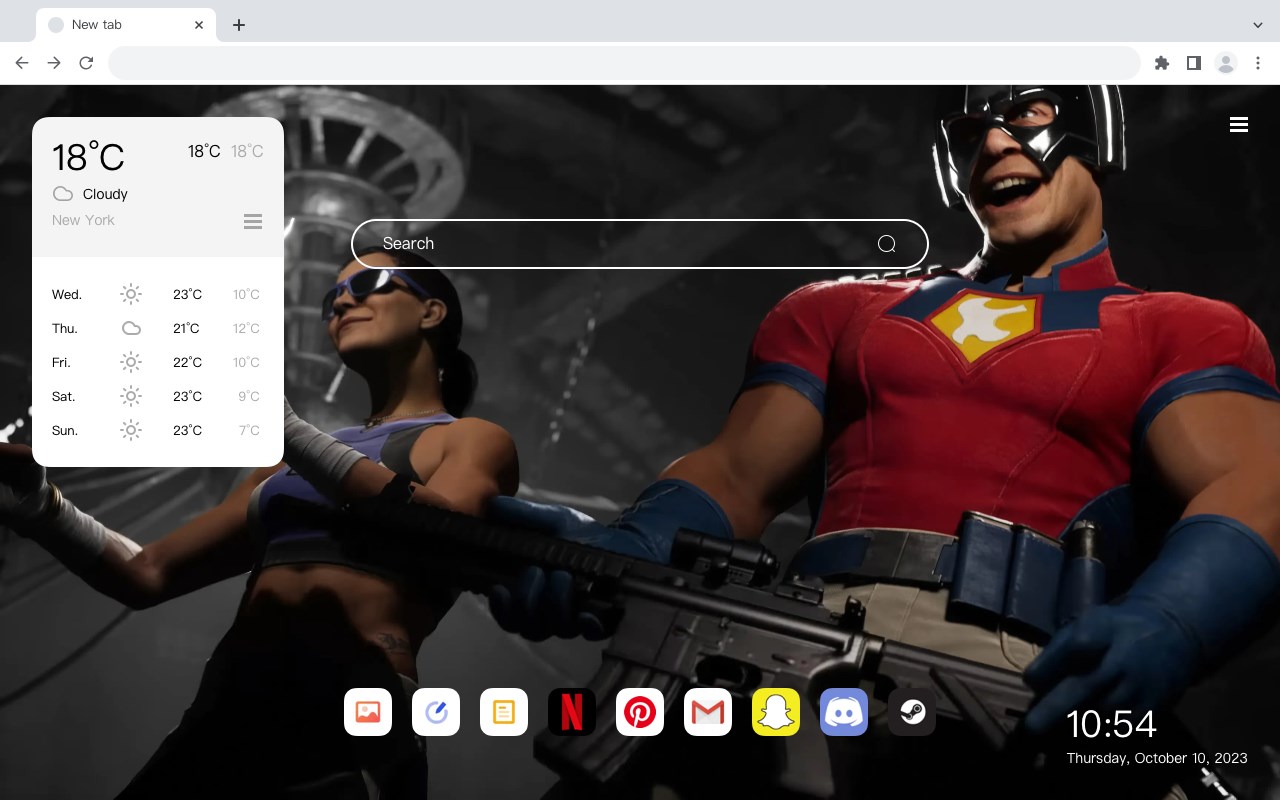This screenshot has height=800, width=1280.
Task: Open the blue to-do checkmark icon
Action: [x=436, y=712]
